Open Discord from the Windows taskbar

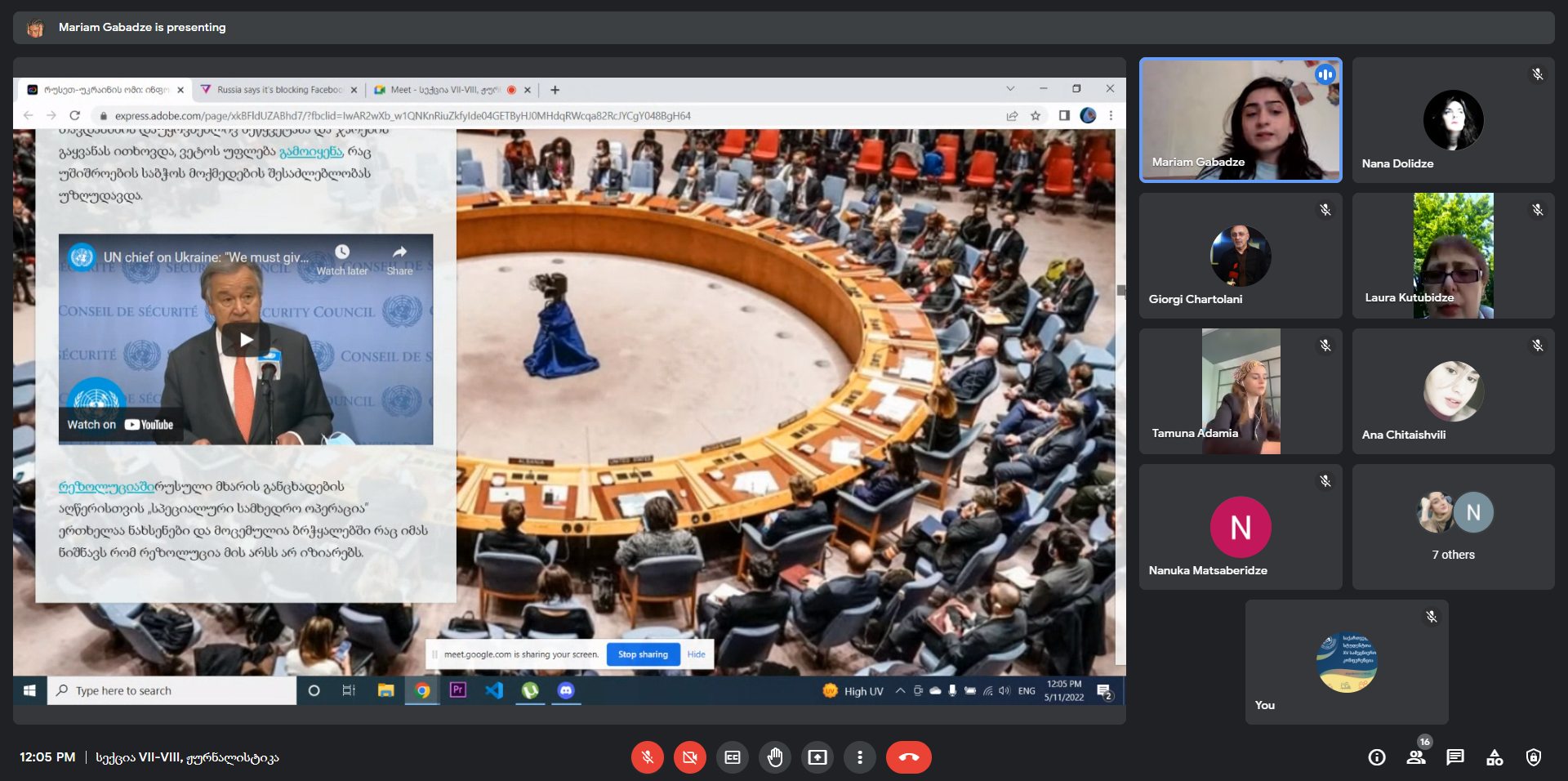pos(566,691)
